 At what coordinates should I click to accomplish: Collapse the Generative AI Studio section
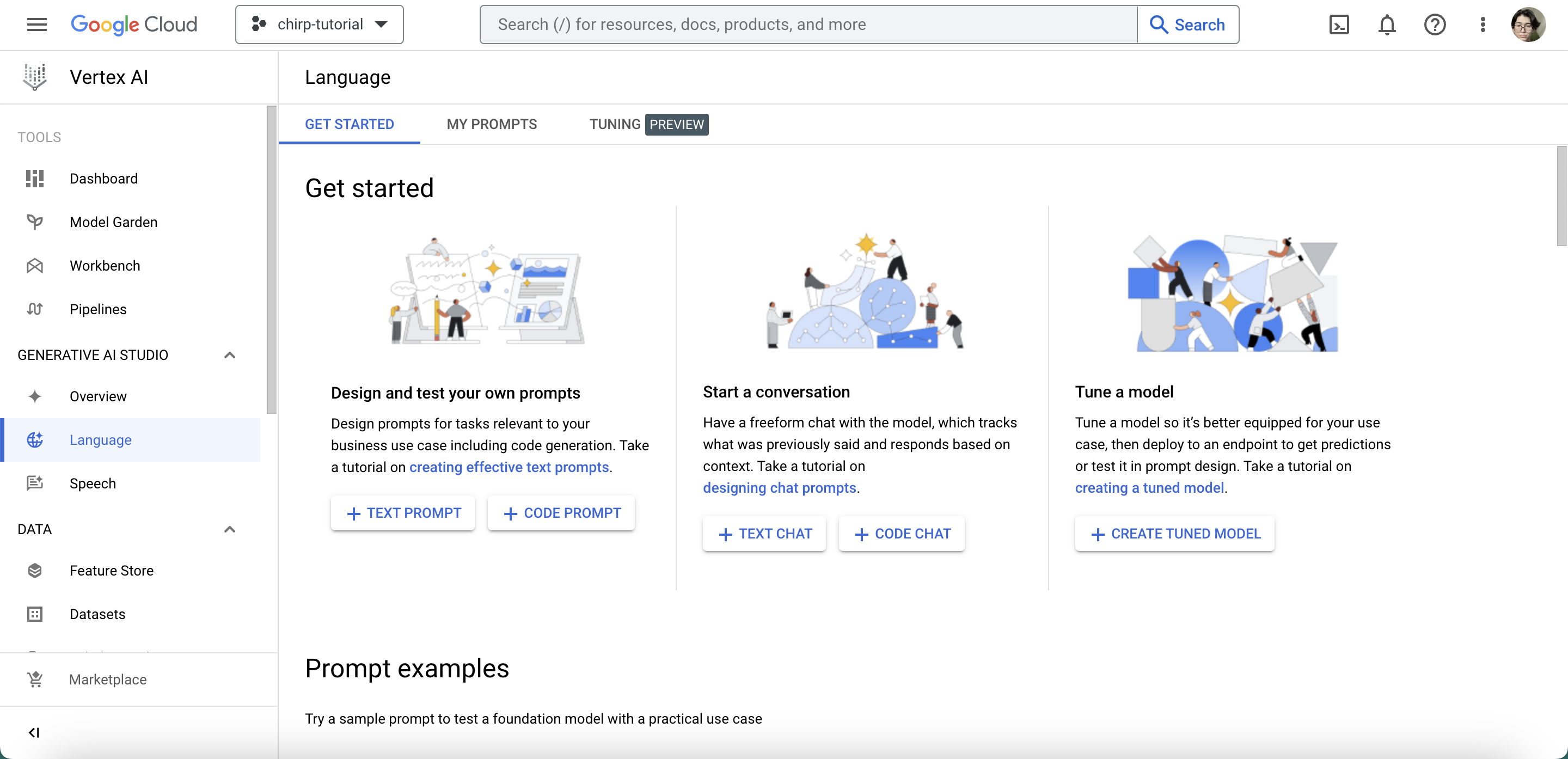click(x=229, y=355)
